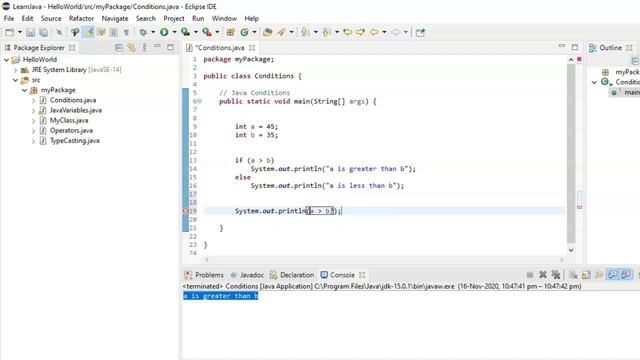Expand JRE System Library node
This screenshot has width=640, height=360.
[16, 70]
